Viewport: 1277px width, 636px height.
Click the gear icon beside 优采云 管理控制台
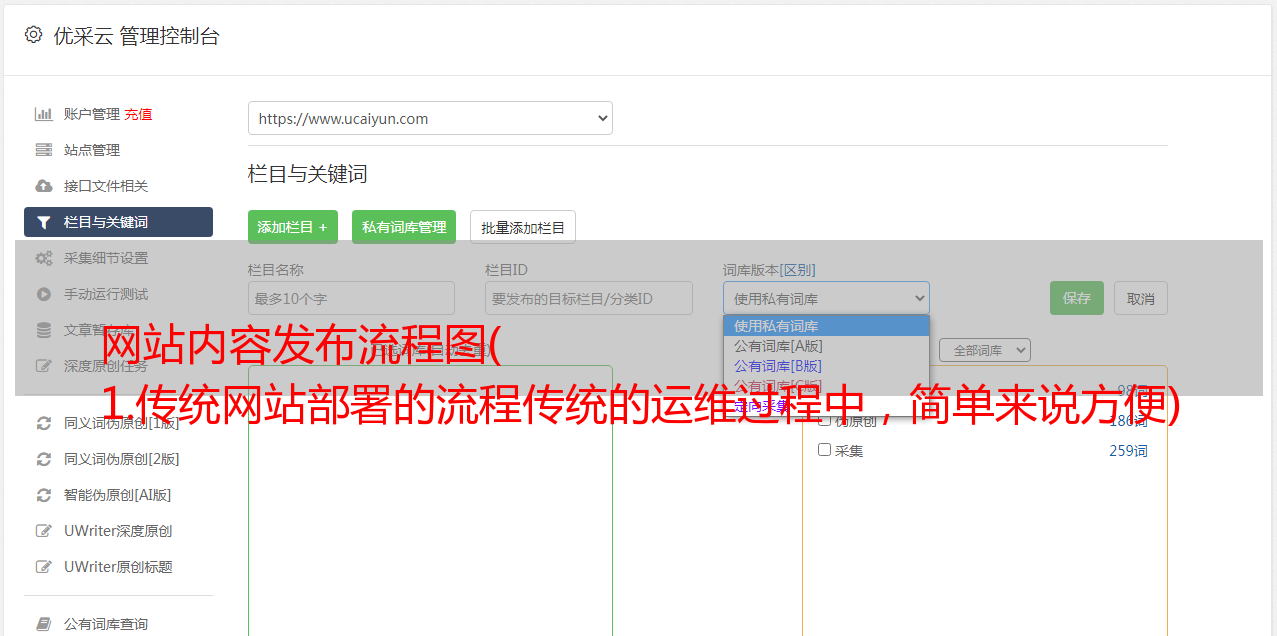click(33, 35)
